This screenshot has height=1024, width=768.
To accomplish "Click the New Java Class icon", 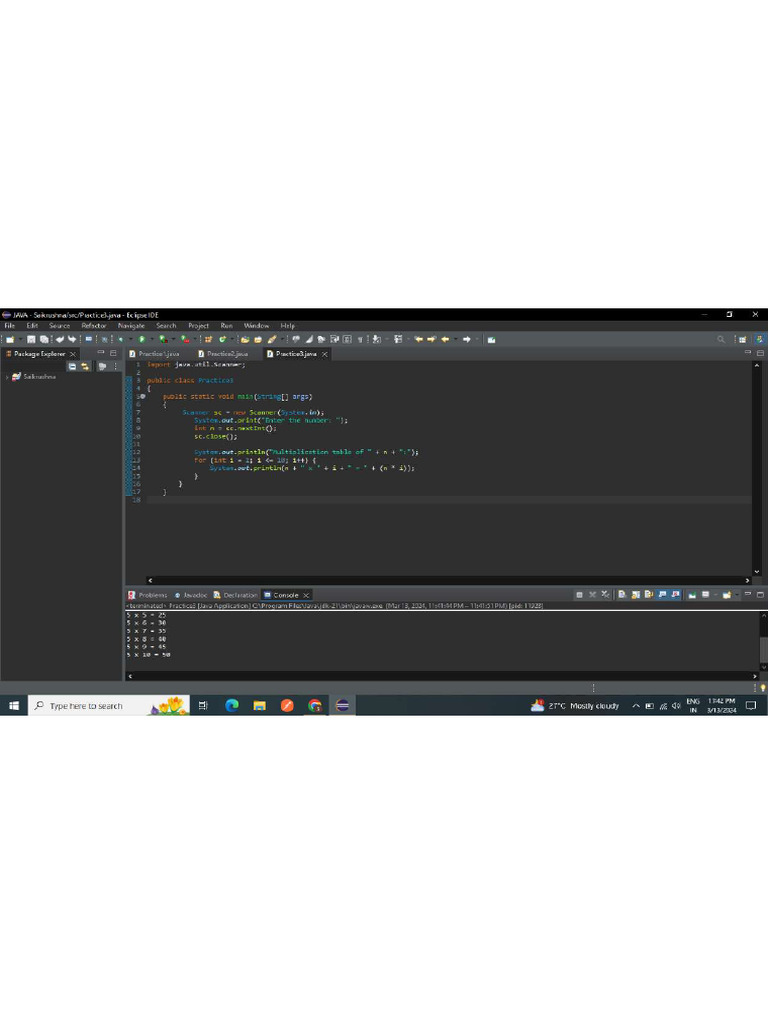I will (223, 340).
